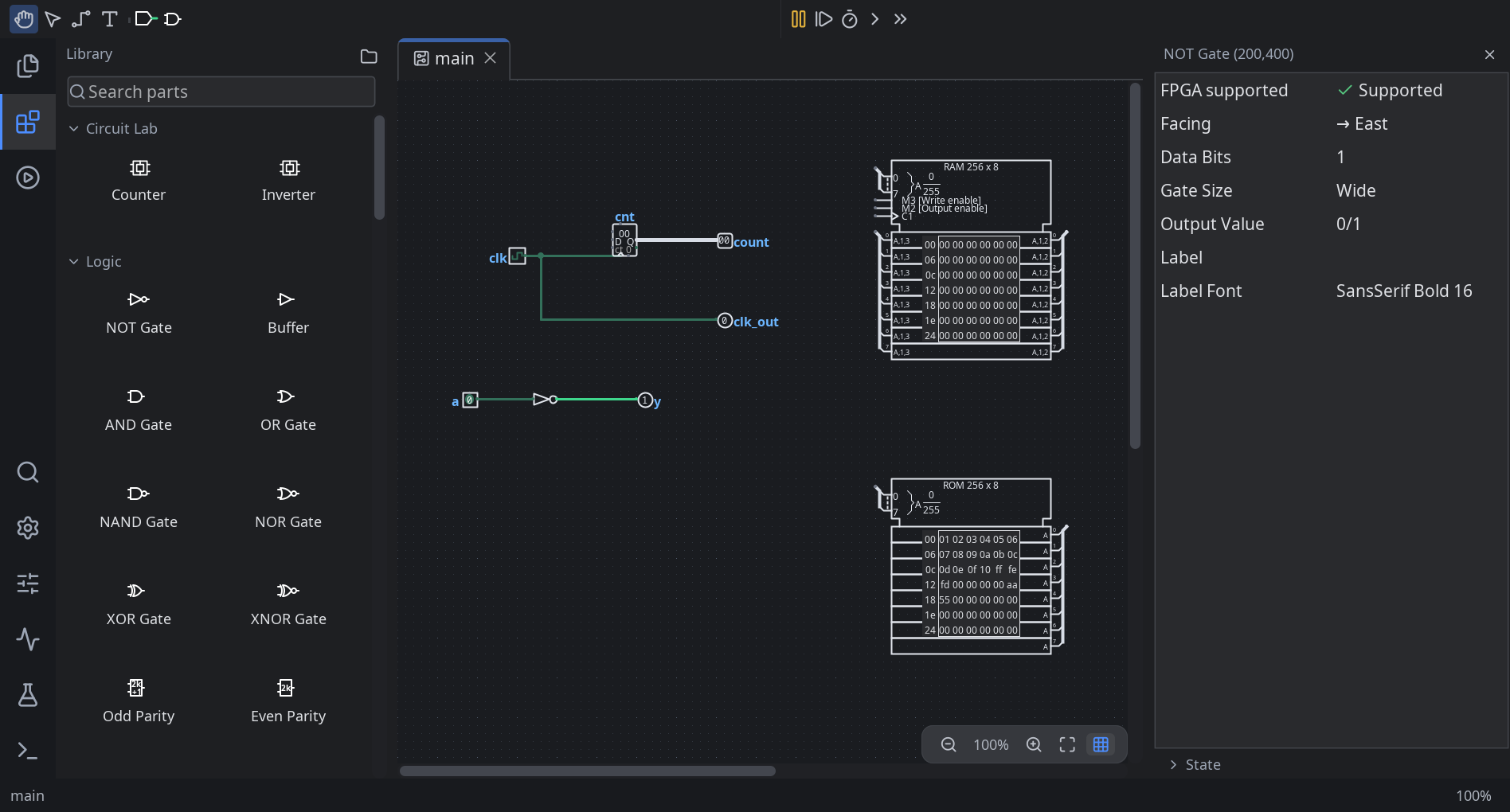Select the text tool
This screenshot has width=1510, height=812.
click(110, 19)
